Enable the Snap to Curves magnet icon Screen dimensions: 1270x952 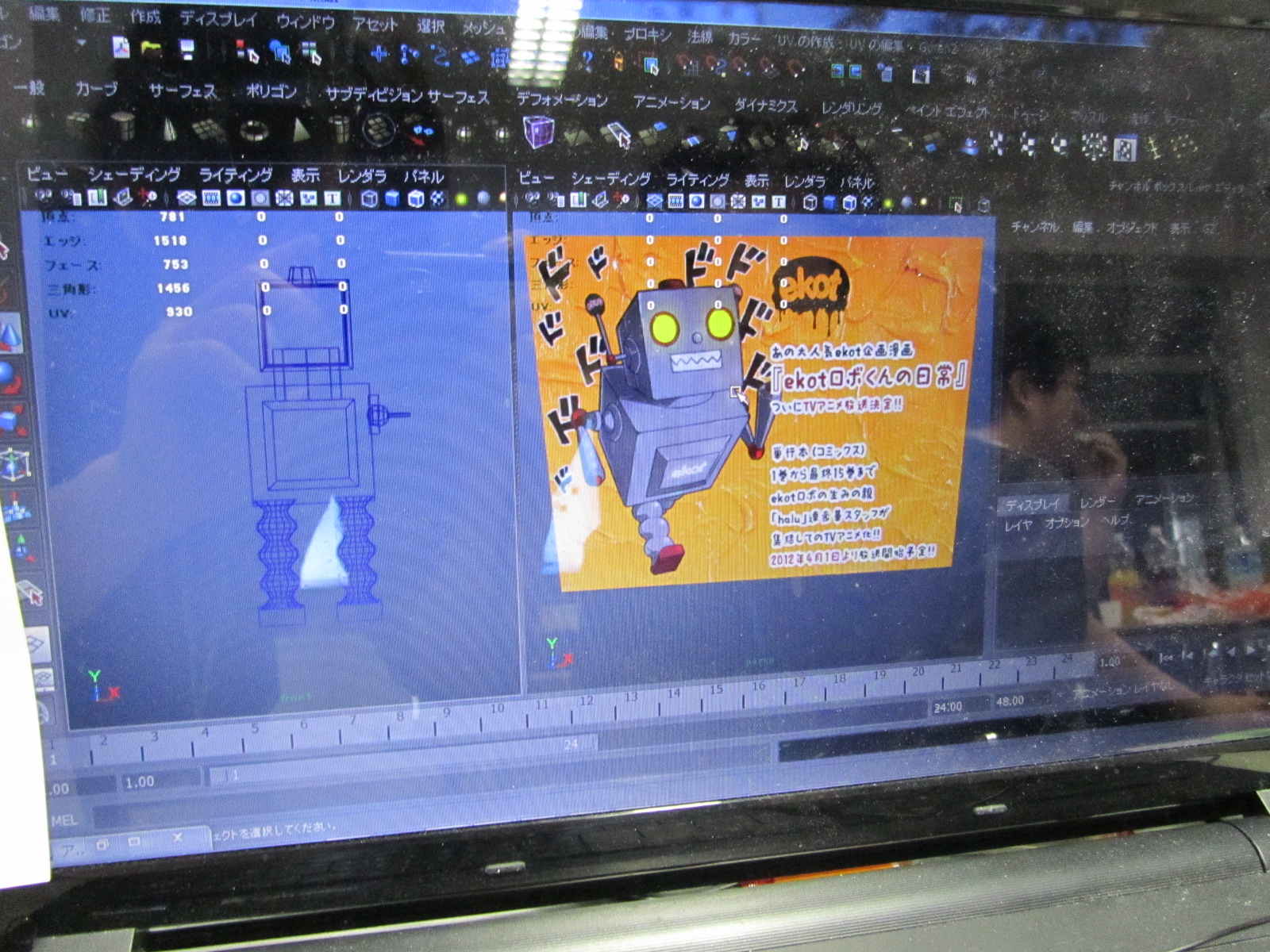pos(718,65)
